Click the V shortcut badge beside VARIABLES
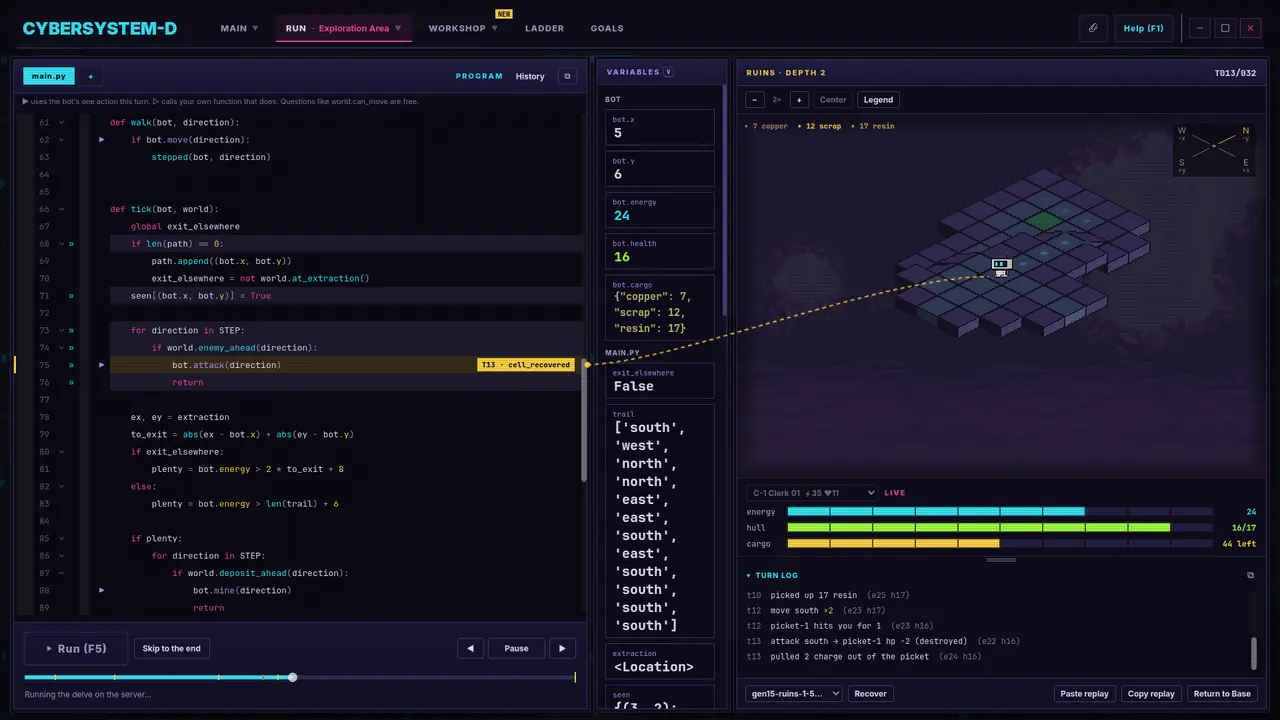This screenshot has height=720, width=1280. 668,72
